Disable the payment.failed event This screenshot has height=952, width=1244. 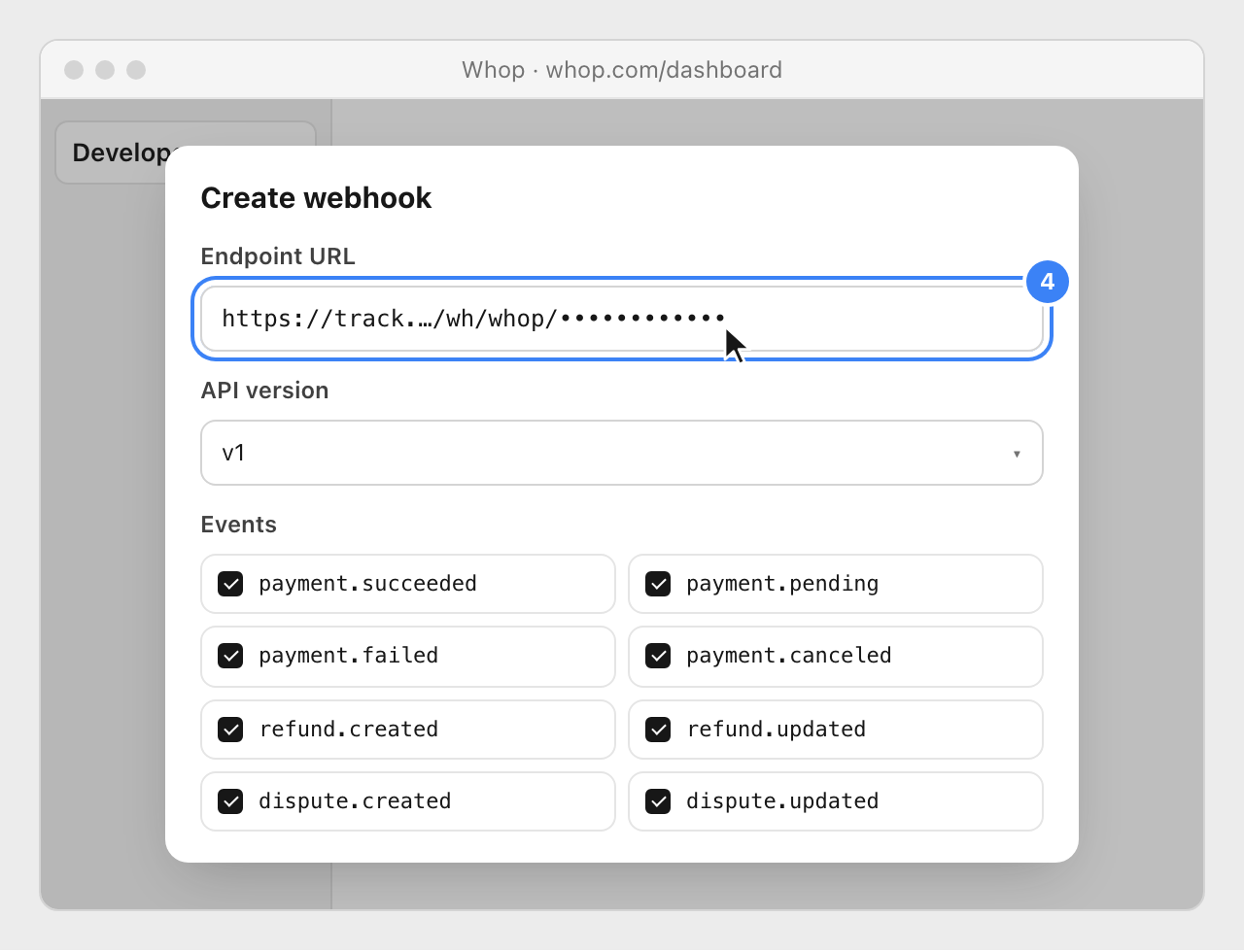coord(230,656)
